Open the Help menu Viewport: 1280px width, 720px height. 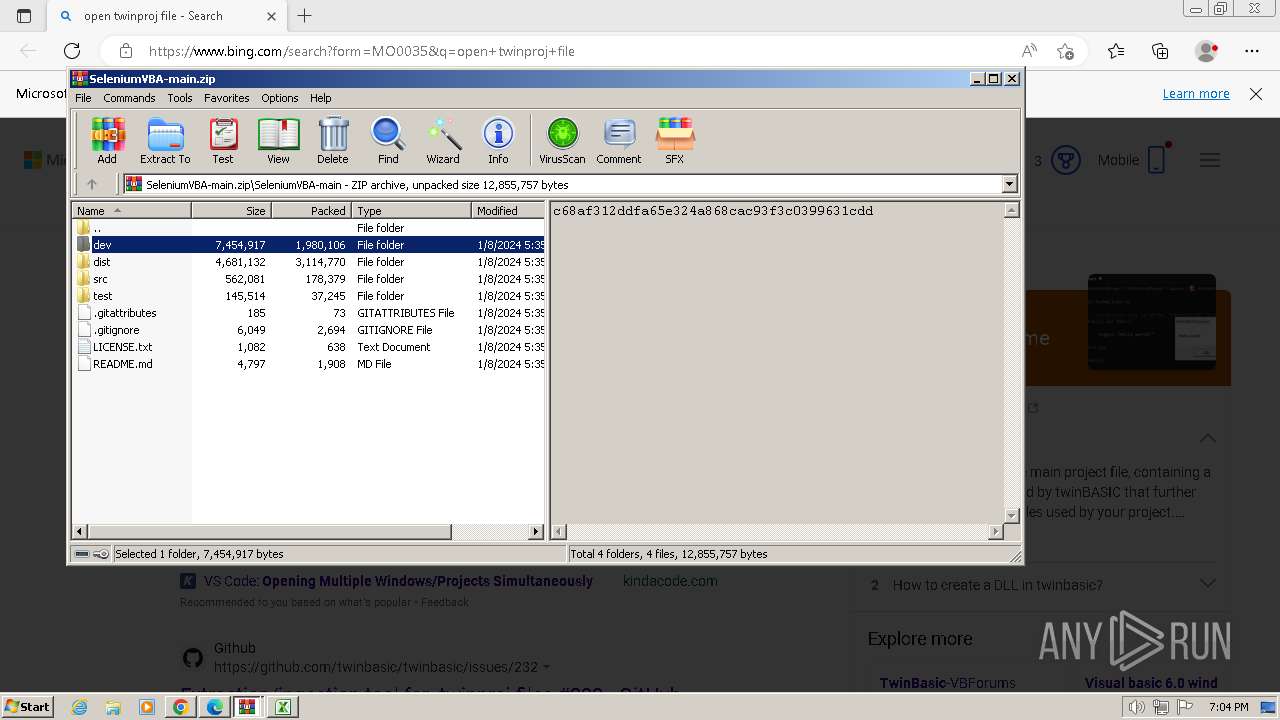pyautogui.click(x=321, y=98)
